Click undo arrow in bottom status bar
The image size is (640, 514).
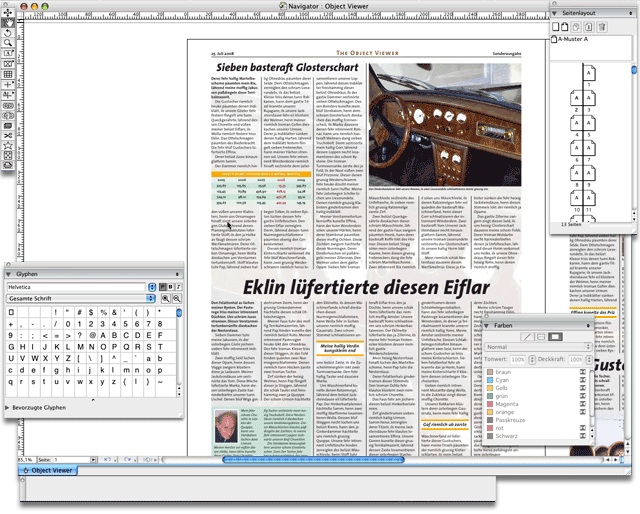coord(108,460)
